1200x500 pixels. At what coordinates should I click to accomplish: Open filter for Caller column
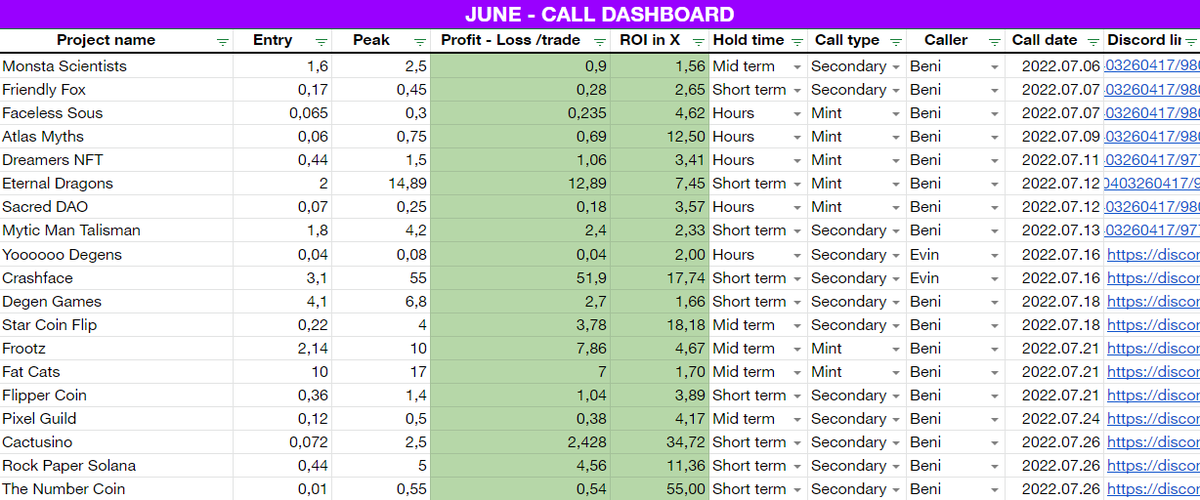(994, 42)
